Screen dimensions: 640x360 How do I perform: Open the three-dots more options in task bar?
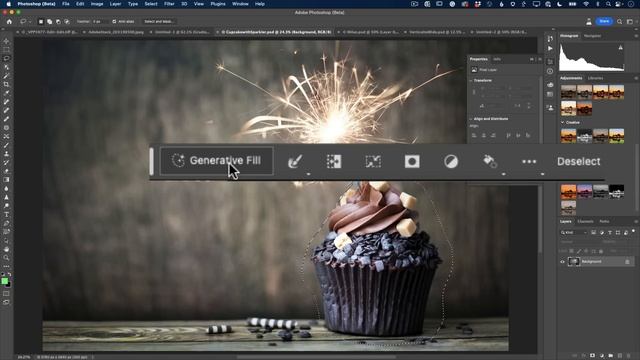529,162
